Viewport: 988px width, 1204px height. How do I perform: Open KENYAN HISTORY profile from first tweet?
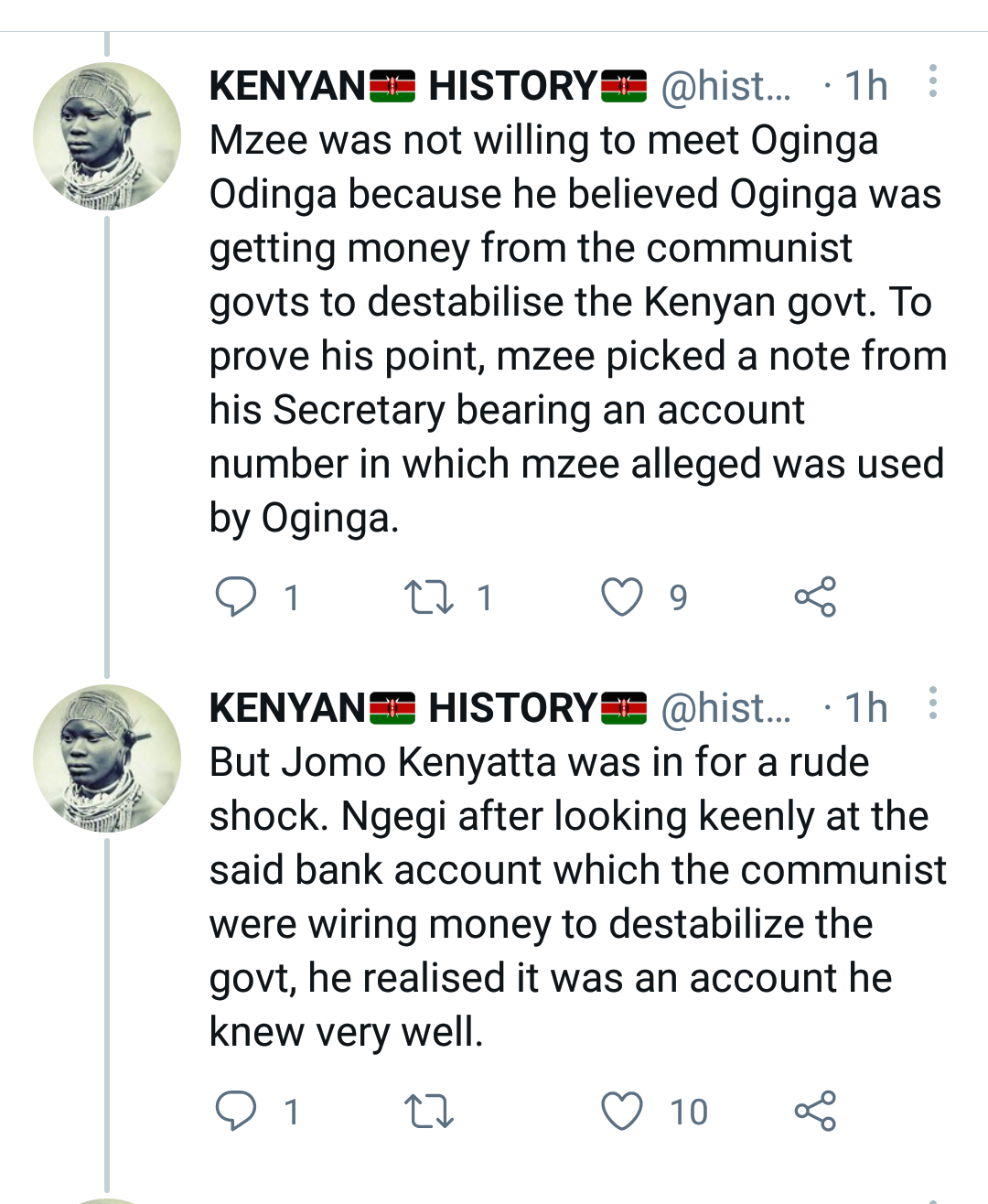tap(427, 86)
